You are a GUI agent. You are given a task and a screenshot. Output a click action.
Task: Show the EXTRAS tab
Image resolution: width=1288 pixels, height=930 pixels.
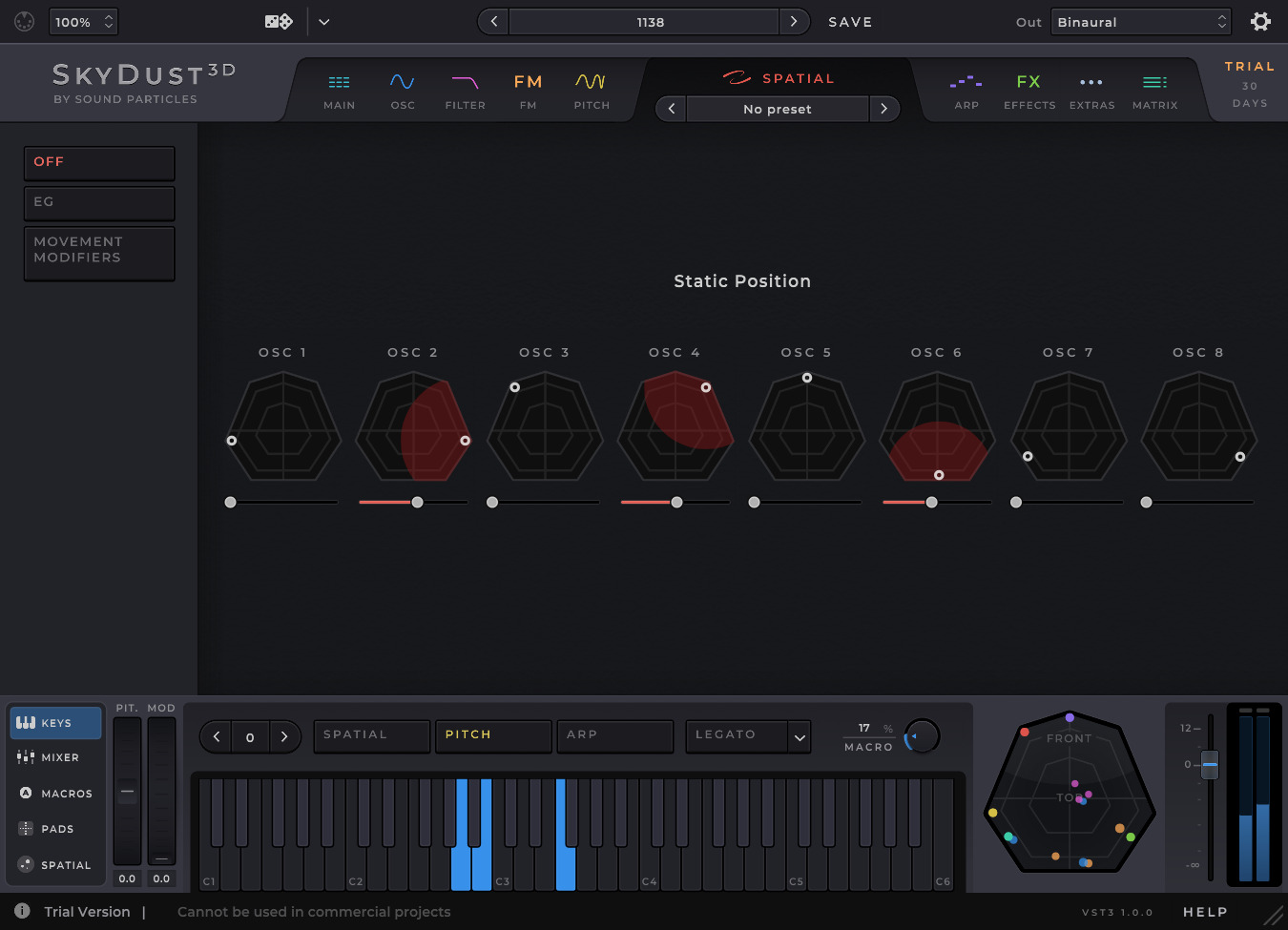tap(1091, 93)
